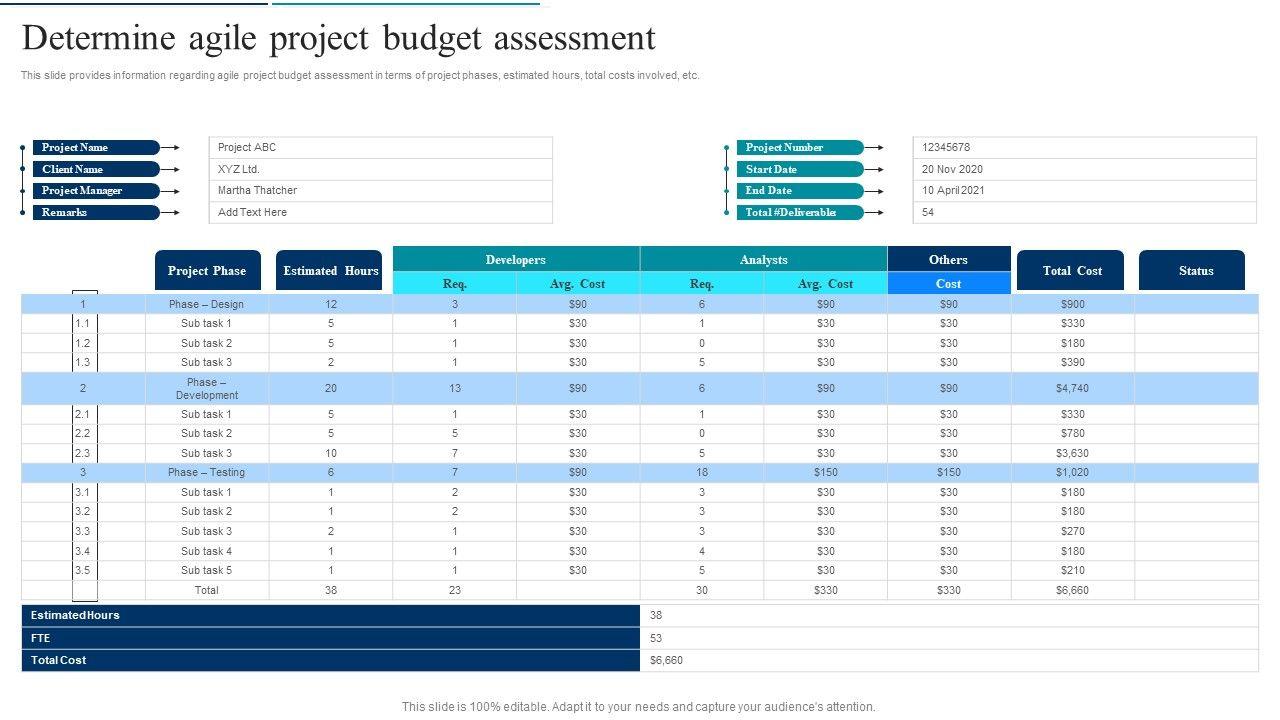Select row number '2.2'
The height and width of the screenshot is (720, 1280).
[x=83, y=433]
